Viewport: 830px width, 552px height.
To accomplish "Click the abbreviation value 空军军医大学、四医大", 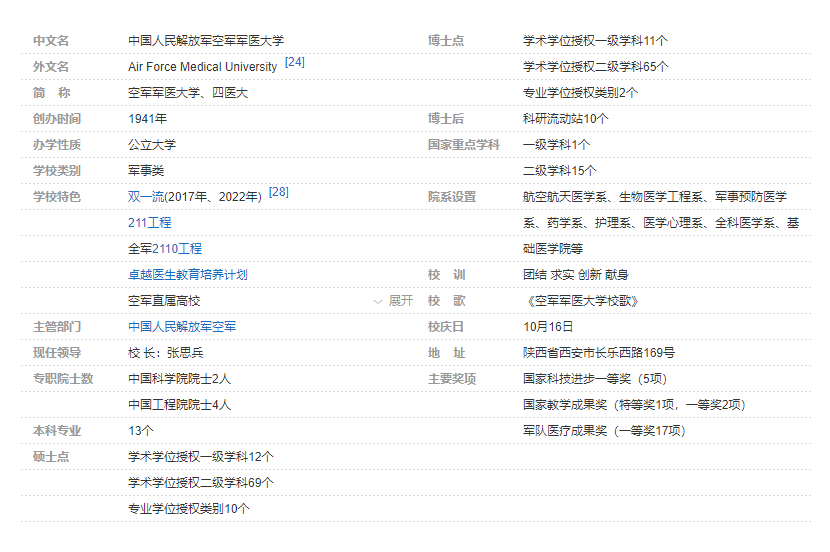I will point(188,93).
